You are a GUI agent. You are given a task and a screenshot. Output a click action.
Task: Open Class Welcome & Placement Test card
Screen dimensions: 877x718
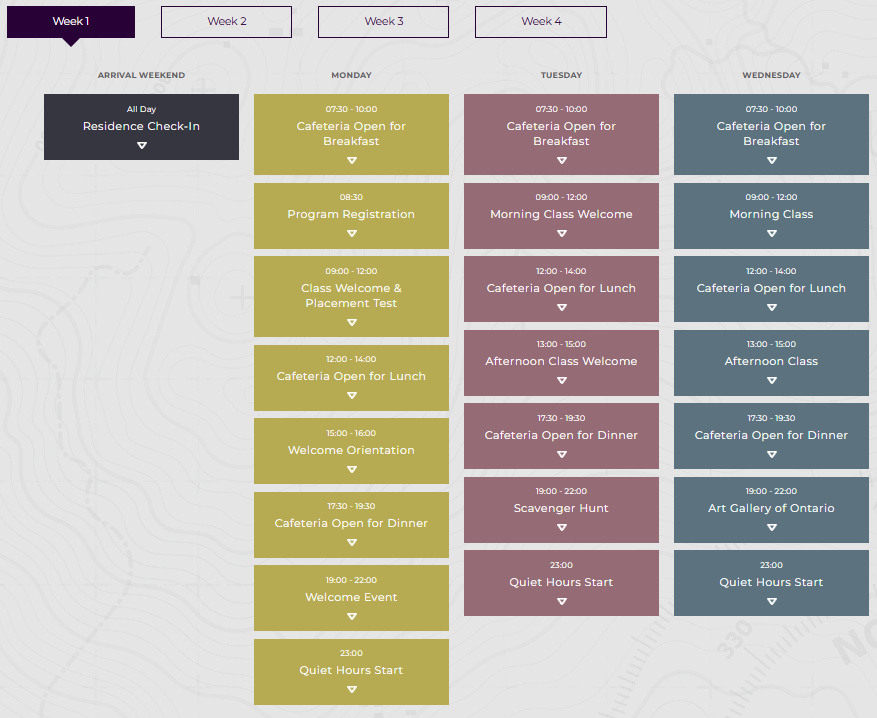click(351, 296)
